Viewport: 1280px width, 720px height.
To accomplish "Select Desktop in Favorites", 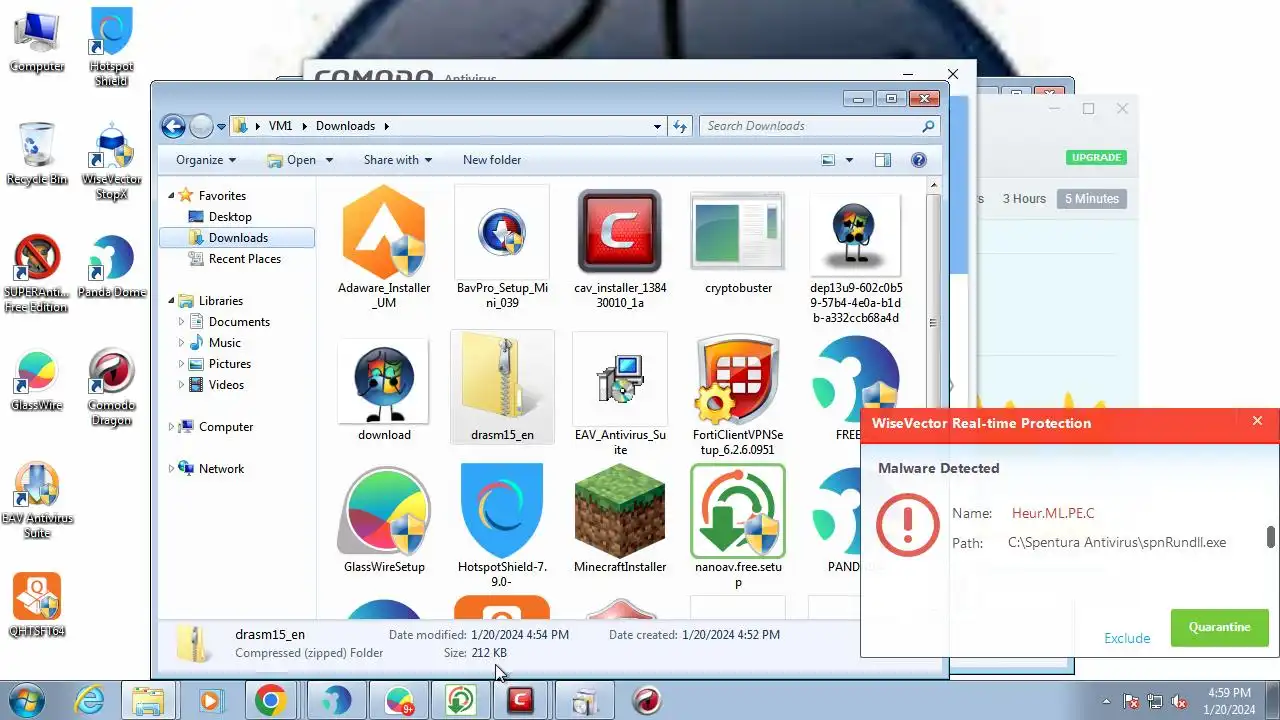I will 230,217.
